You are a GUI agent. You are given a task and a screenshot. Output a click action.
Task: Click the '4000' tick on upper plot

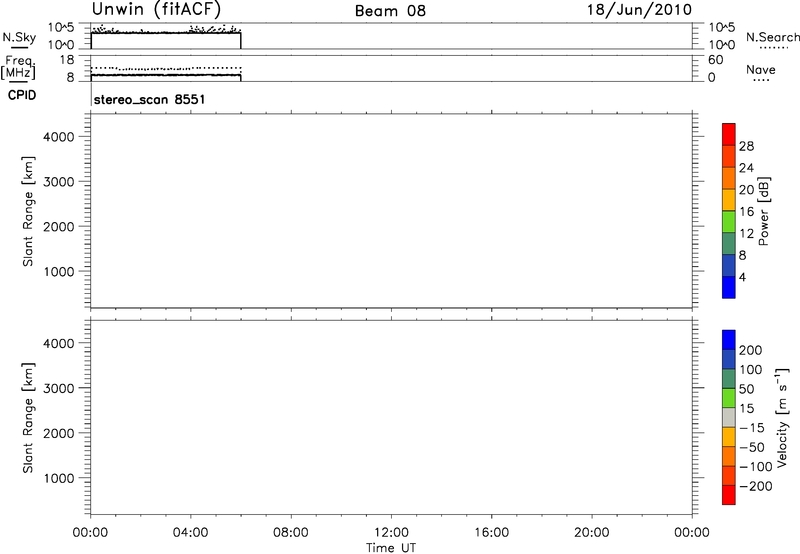(x=59, y=137)
